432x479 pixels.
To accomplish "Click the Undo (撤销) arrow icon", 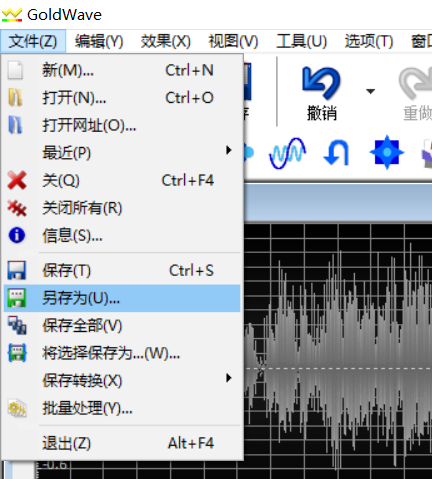I will (x=321, y=83).
